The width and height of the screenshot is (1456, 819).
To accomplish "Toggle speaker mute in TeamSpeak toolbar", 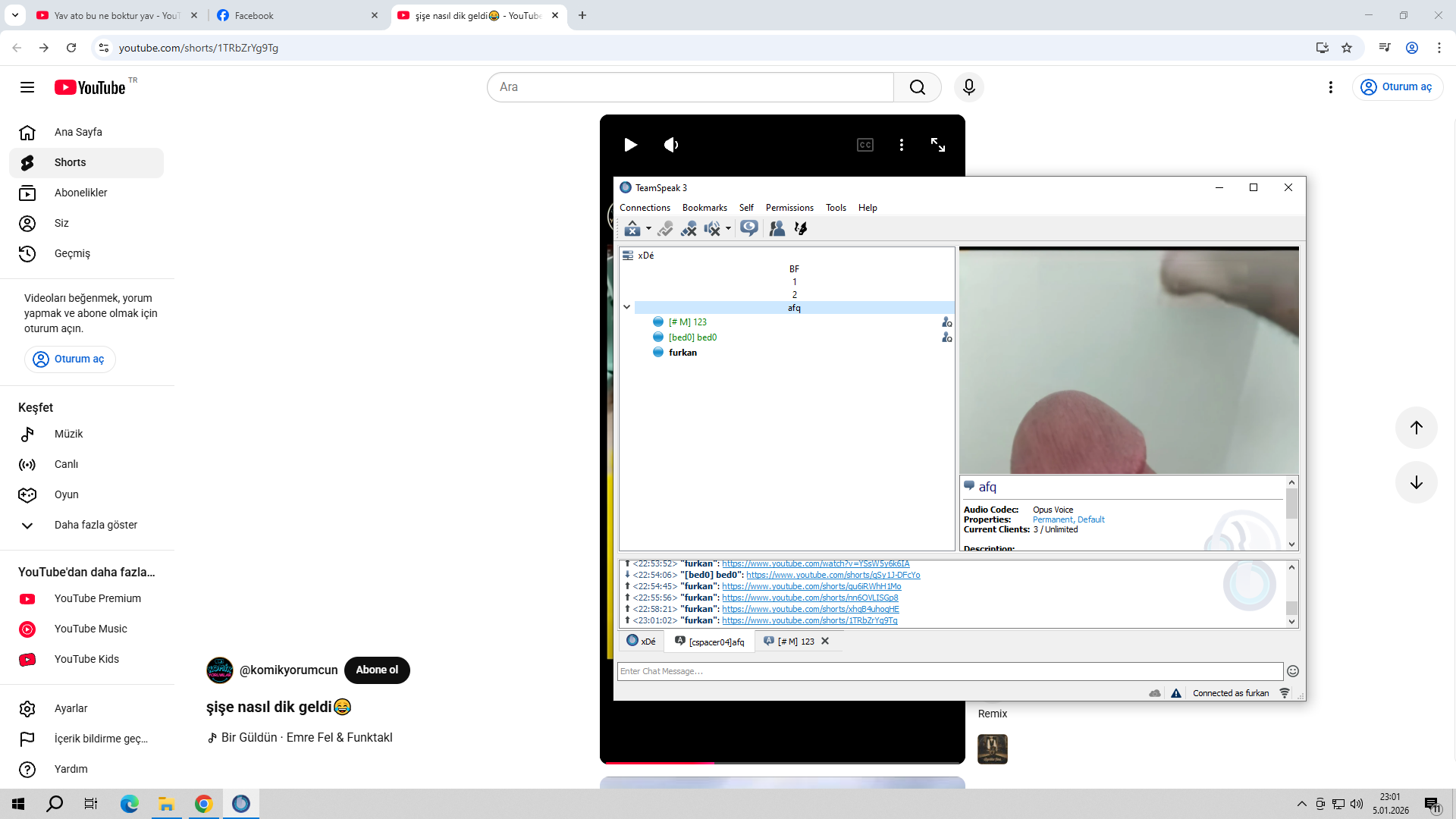I will point(712,228).
